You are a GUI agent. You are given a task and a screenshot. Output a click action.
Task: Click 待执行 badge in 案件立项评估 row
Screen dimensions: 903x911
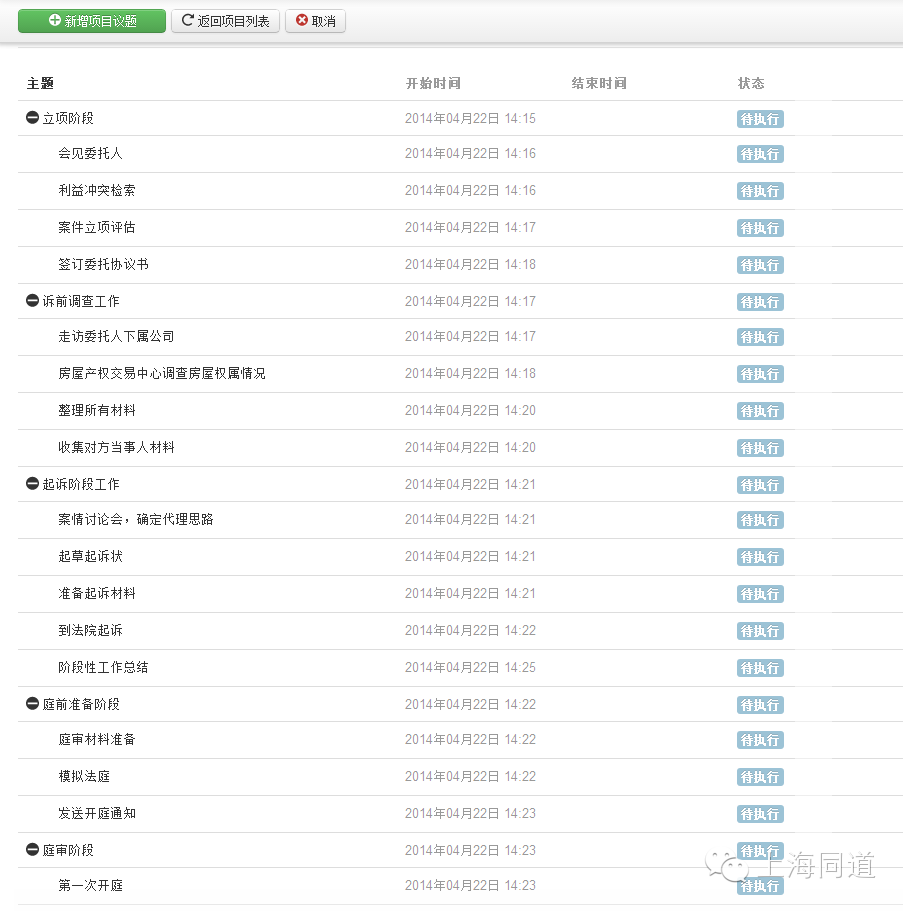click(760, 228)
